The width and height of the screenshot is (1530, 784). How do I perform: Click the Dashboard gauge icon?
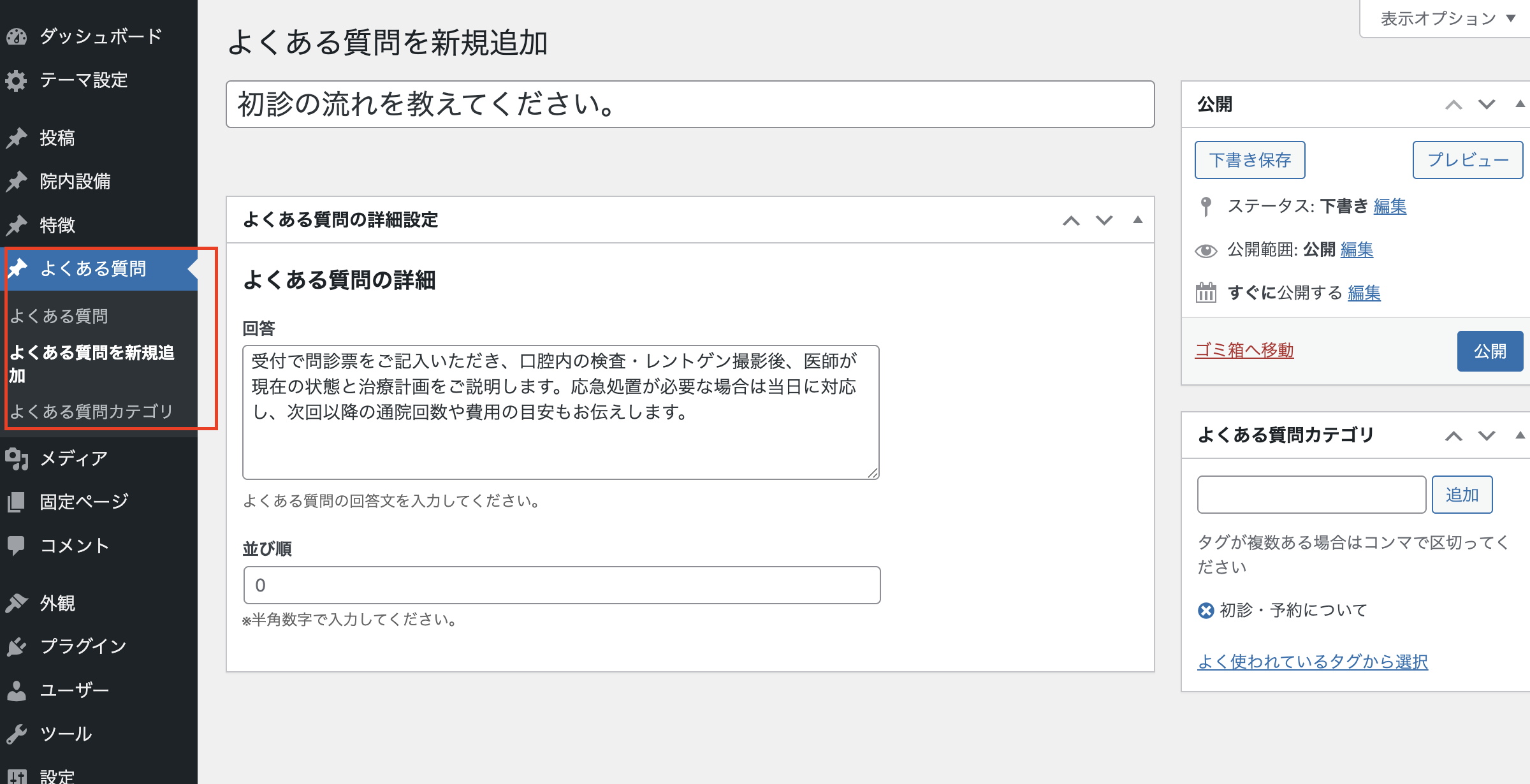[x=17, y=37]
